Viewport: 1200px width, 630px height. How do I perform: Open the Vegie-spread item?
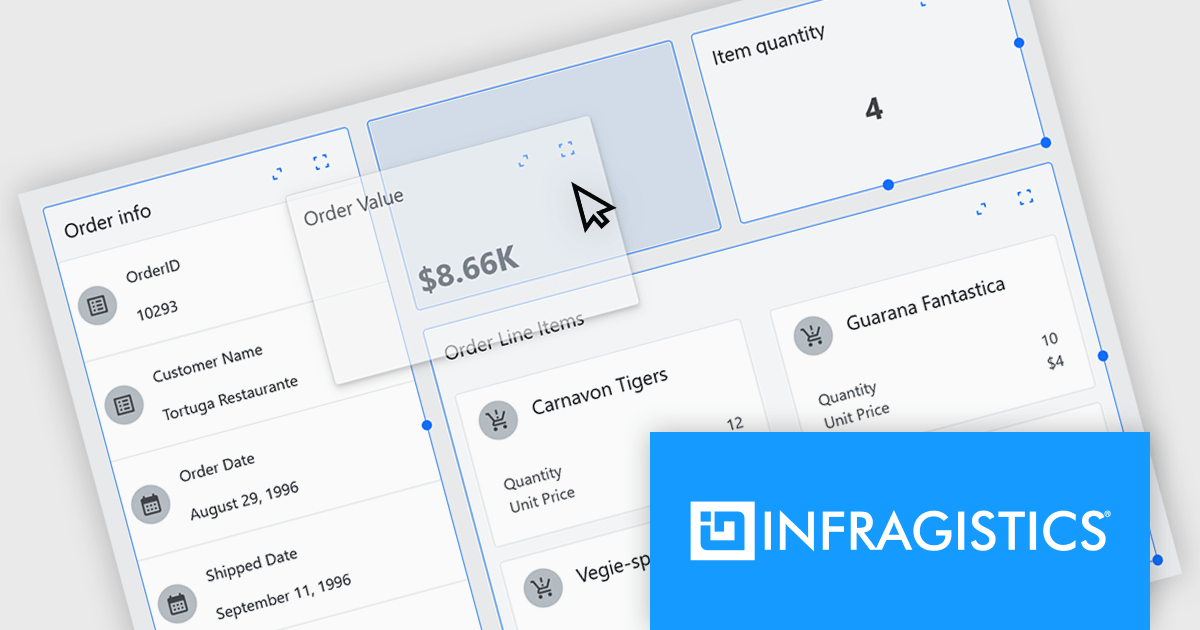(x=613, y=570)
